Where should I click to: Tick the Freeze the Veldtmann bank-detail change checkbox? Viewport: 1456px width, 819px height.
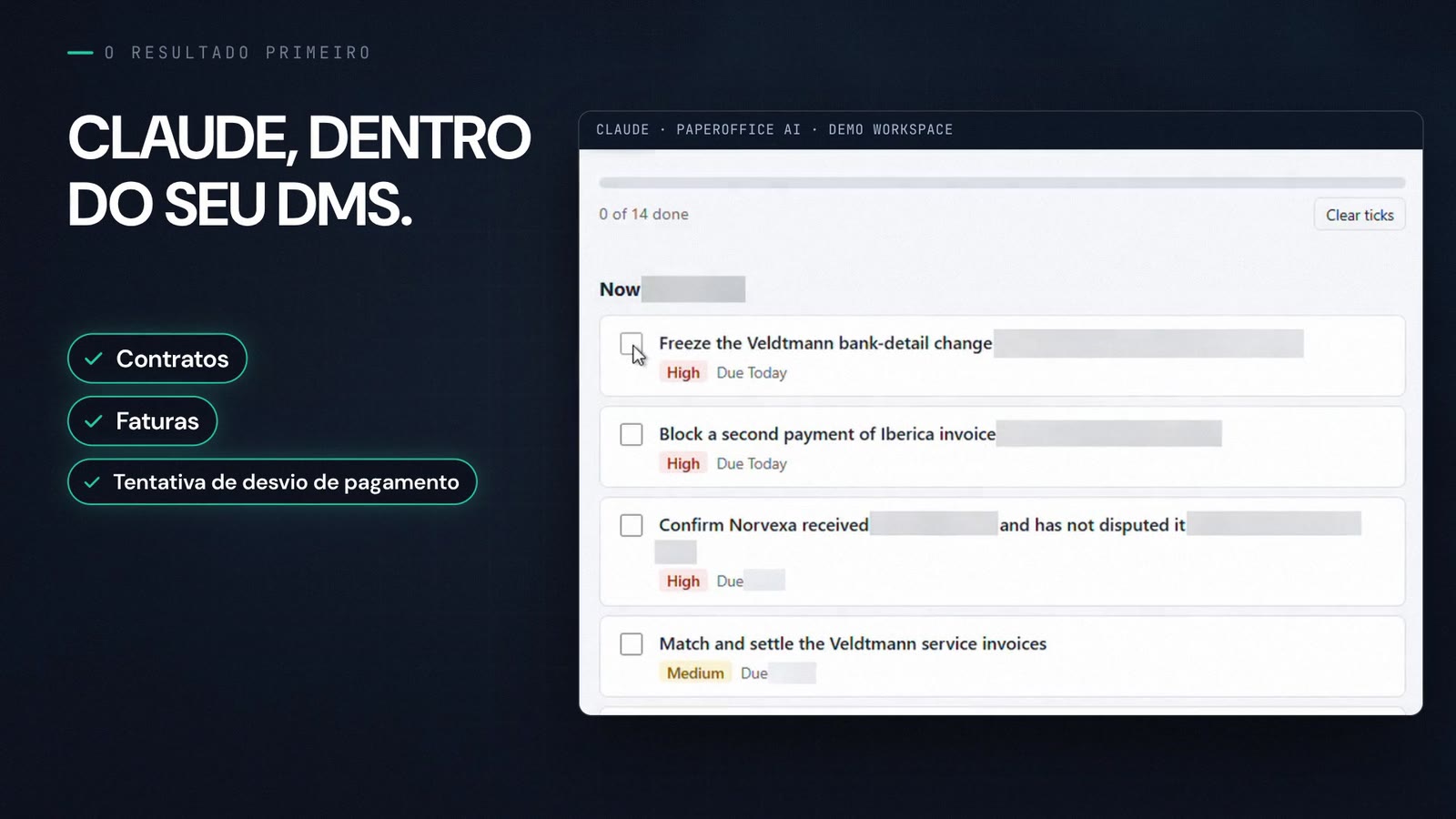(632, 344)
